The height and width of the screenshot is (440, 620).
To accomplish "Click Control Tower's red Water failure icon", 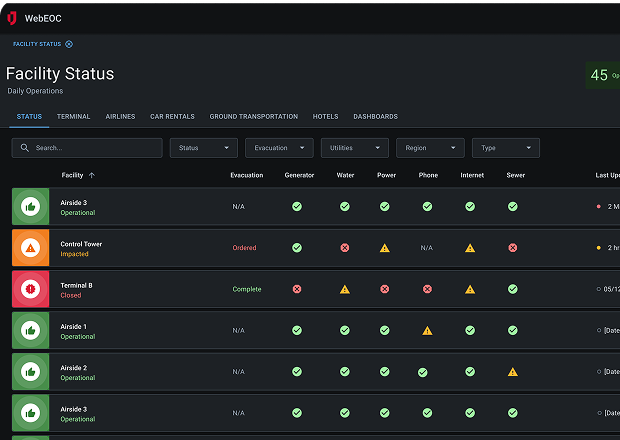I will click(x=344, y=248).
